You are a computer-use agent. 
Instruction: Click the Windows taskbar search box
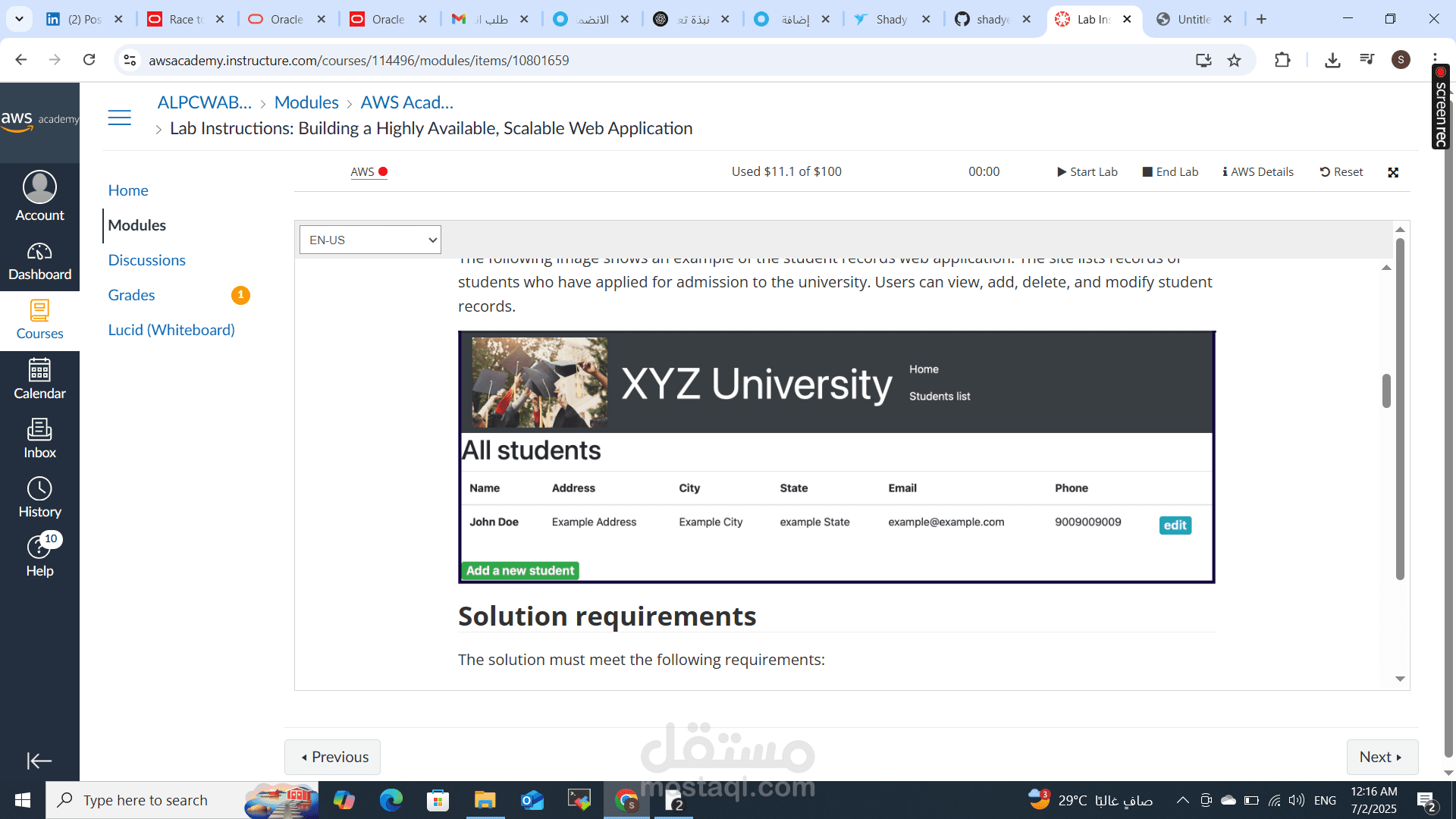coord(182,800)
